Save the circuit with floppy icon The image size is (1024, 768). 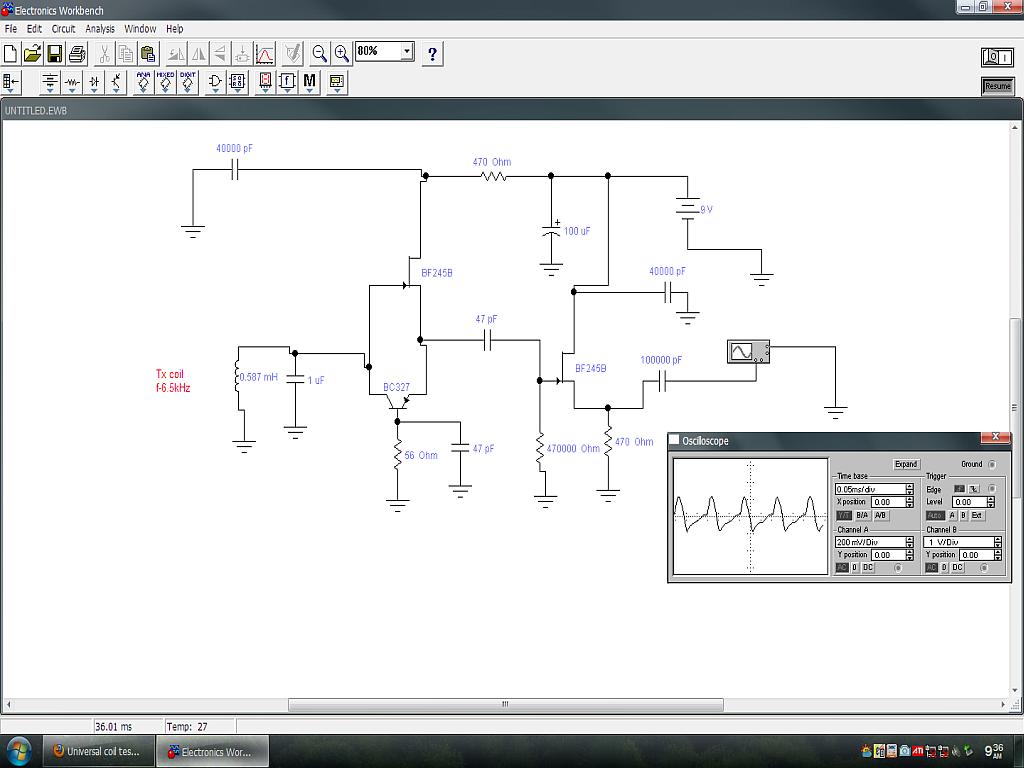point(55,53)
